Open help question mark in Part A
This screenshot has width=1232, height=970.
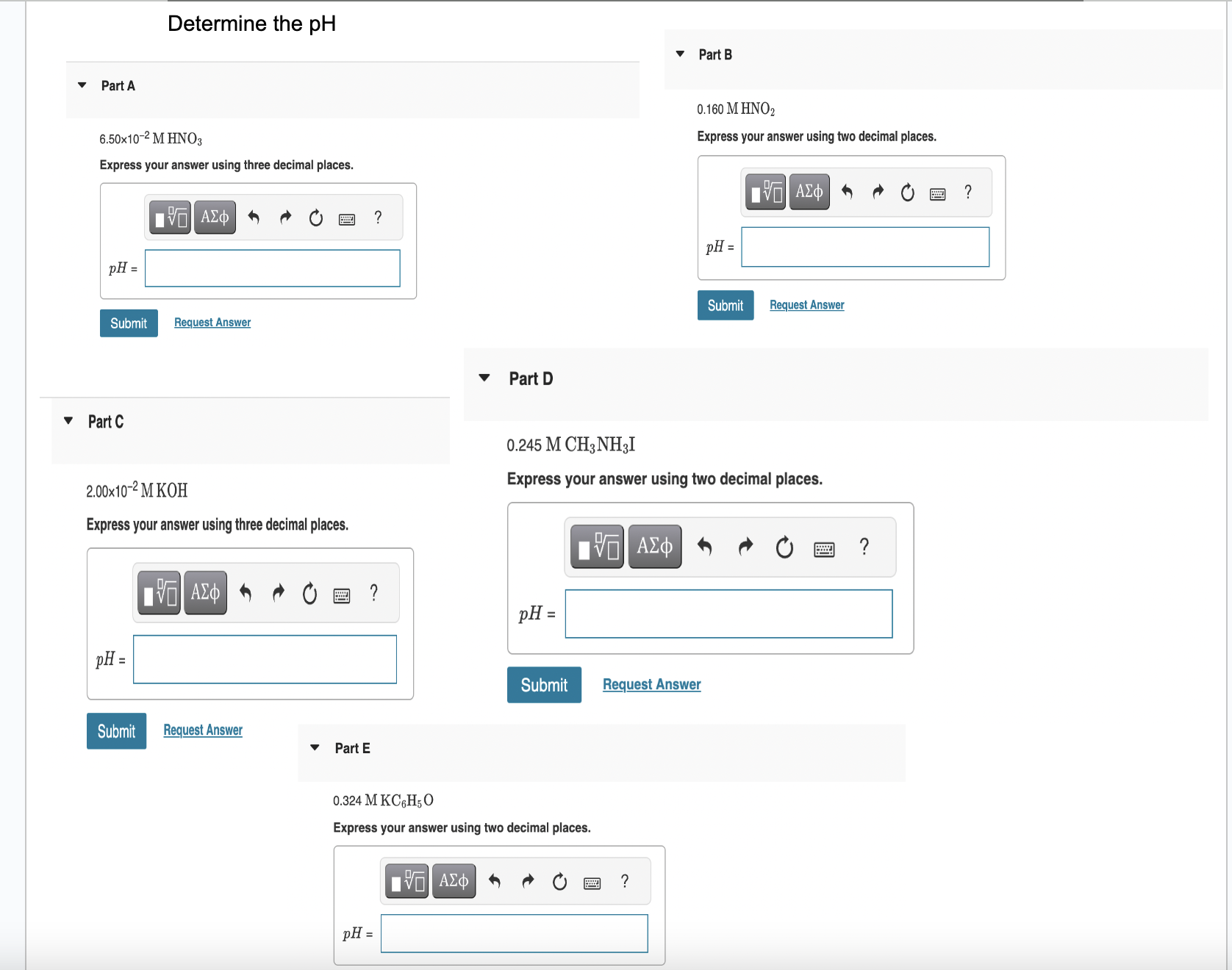pyautogui.click(x=378, y=218)
